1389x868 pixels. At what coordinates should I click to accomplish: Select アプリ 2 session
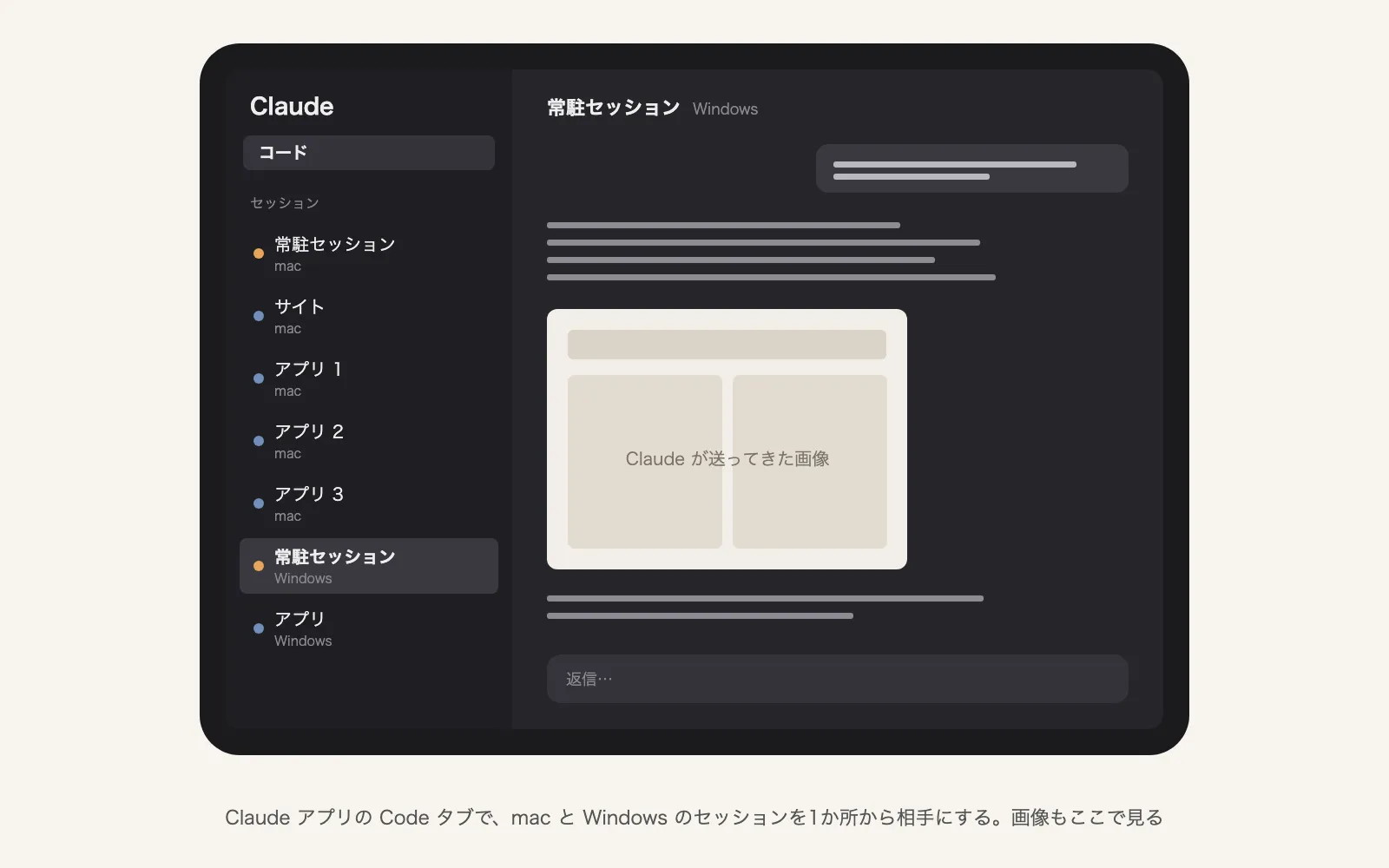pyautogui.click(x=369, y=441)
